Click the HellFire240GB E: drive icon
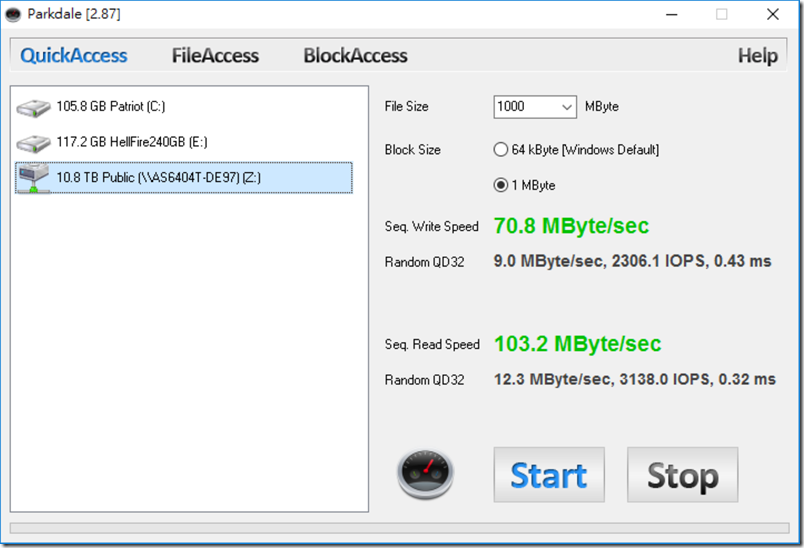804x548 pixels. point(33,143)
